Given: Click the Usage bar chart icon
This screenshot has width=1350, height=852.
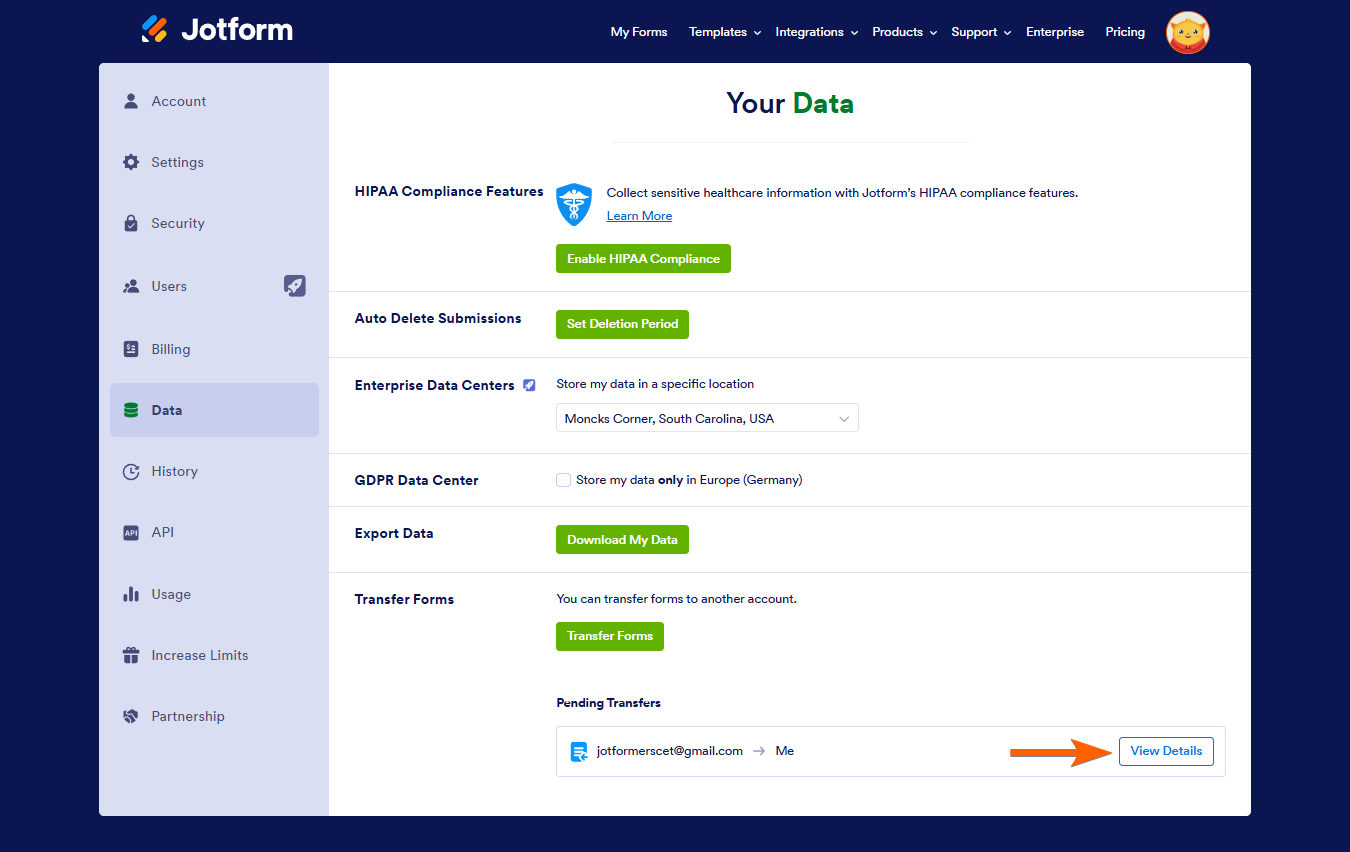Looking at the screenshot, I should pos(131,594).
